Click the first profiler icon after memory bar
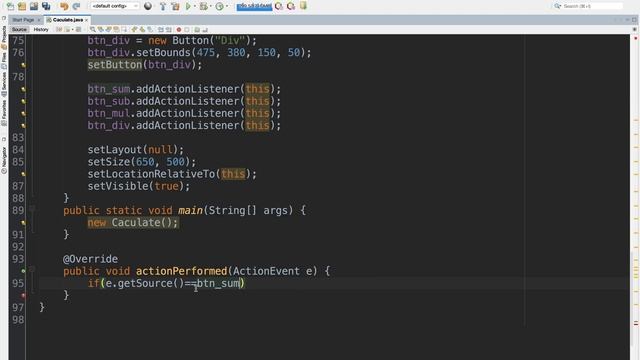Screen dimensions: 640x360 [x=279, y=6]
